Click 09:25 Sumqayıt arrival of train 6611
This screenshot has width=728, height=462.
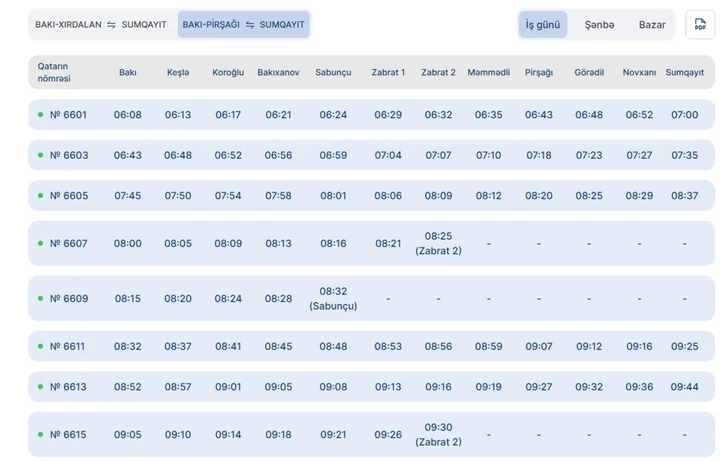pyautogui.click(x=684, y=346)
